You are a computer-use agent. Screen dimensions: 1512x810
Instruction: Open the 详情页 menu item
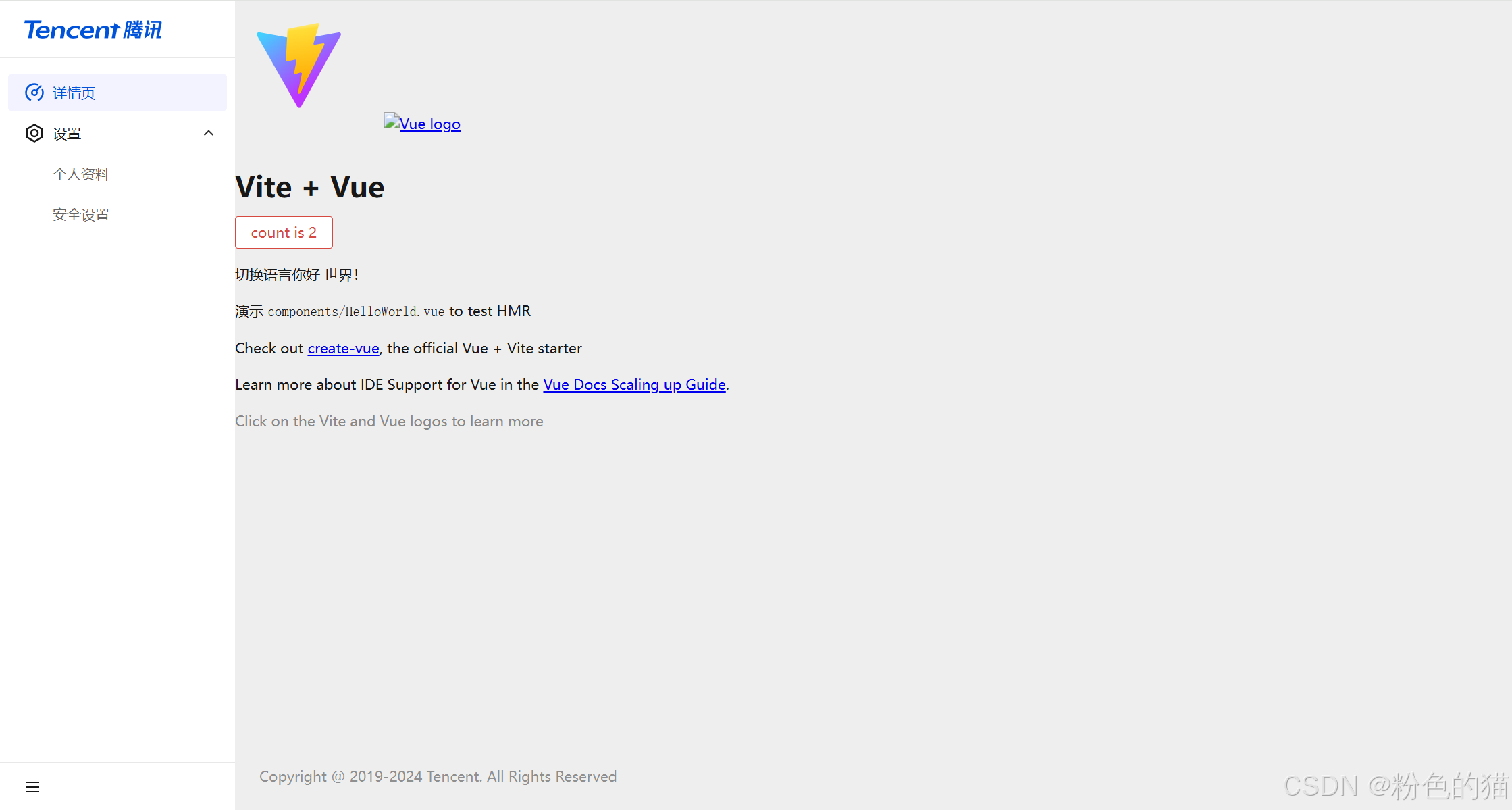74,93
